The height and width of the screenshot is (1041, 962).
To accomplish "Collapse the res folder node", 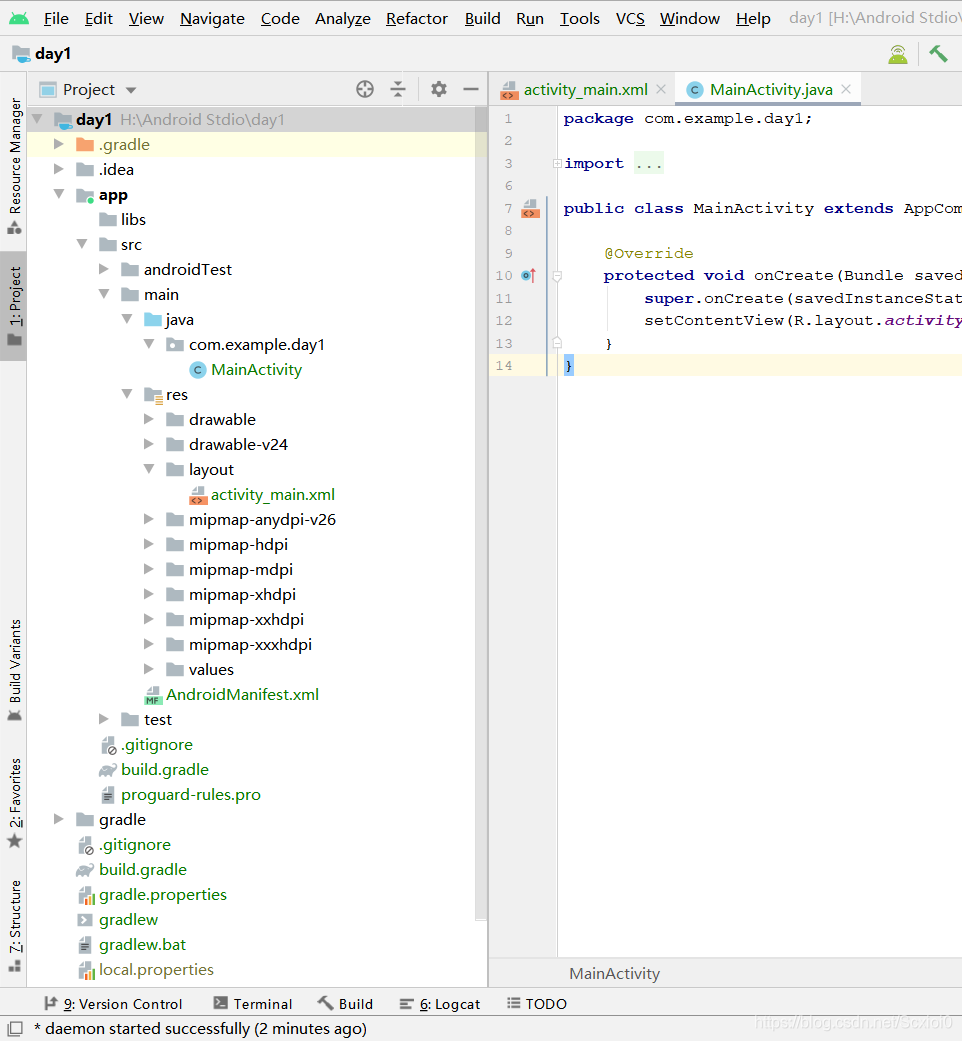I will [127, 394].
